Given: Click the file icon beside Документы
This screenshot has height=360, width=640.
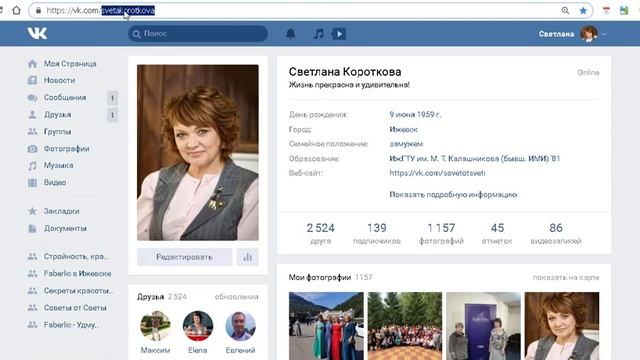Looking at the screenshot, I should pos(32,228).
